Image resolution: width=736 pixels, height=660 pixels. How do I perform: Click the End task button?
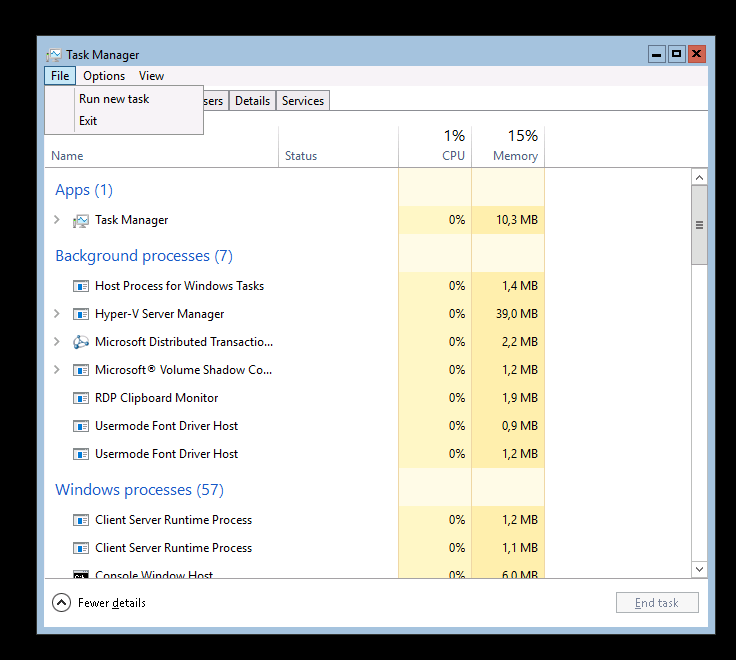click(x=657, y=603)
